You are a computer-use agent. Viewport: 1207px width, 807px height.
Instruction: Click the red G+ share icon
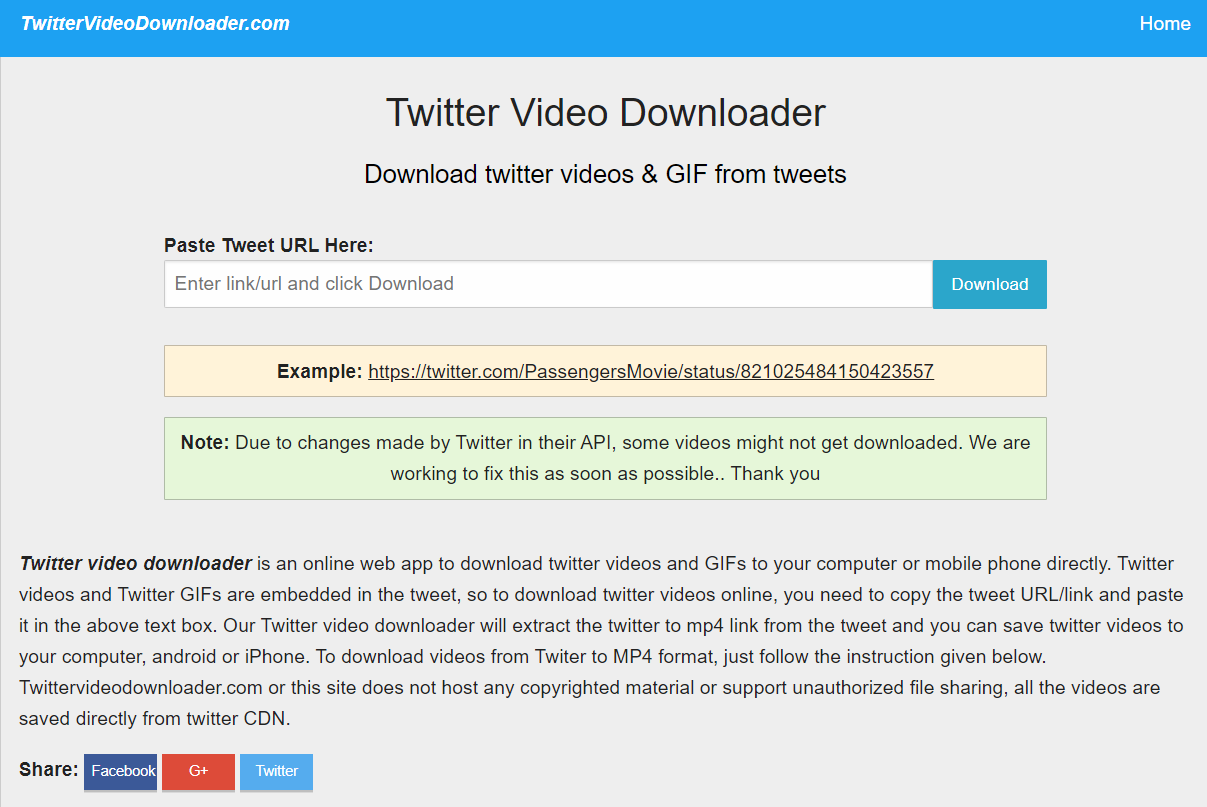click(198, 771)
